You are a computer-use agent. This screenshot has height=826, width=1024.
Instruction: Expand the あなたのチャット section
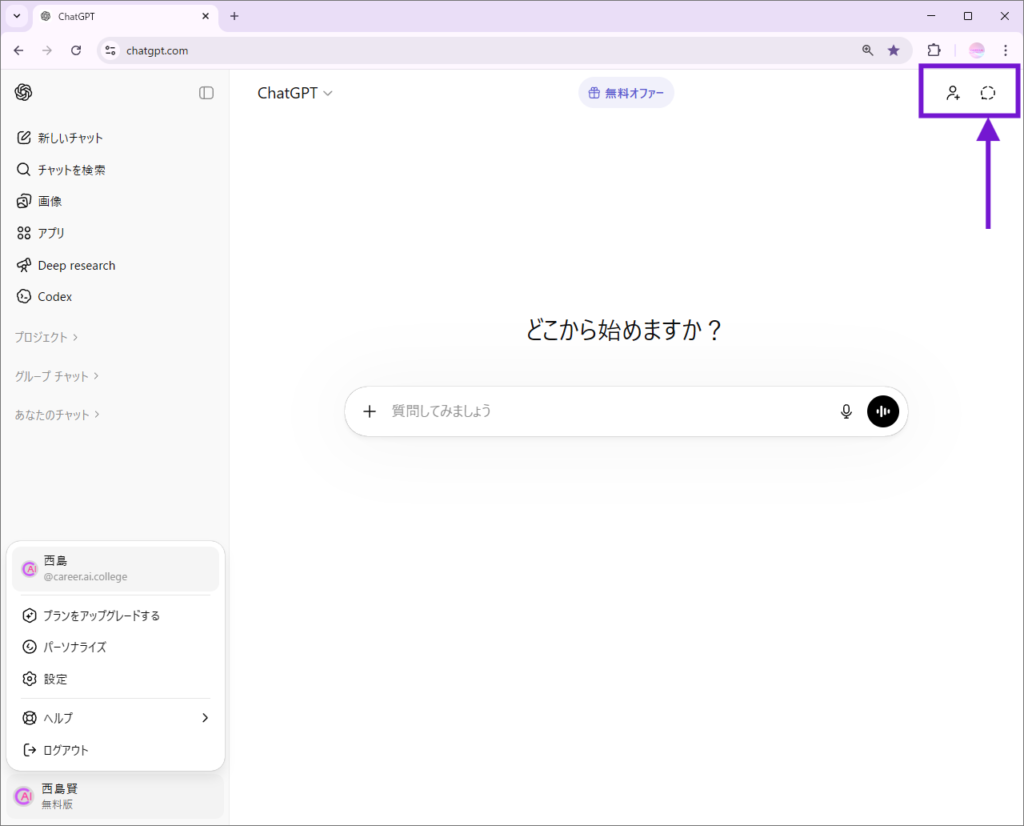[x=57, y=414]
